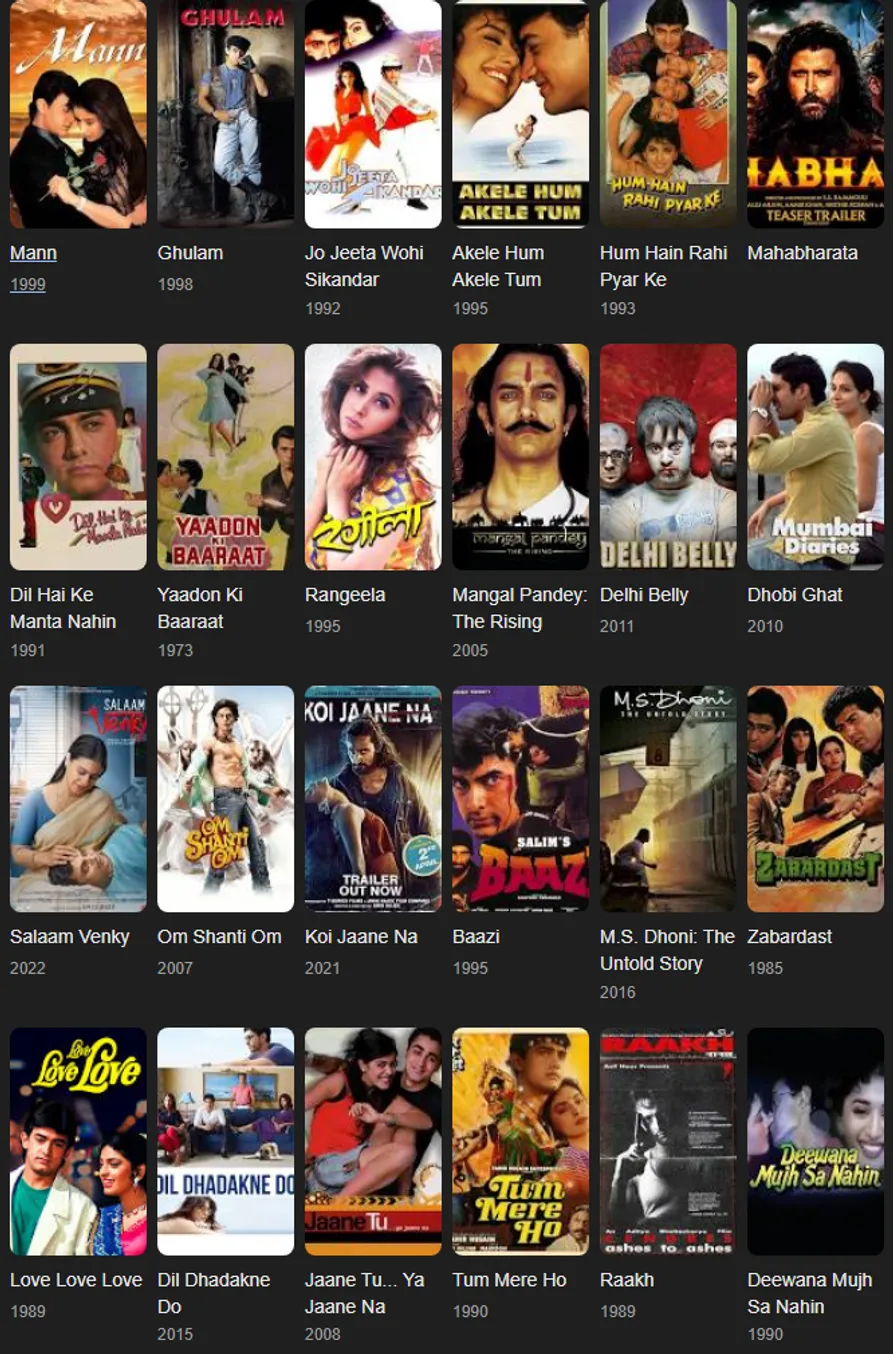893x1354 pixels.
Task: Click the 1999 year link under Mann
Action: coord(28,284)
